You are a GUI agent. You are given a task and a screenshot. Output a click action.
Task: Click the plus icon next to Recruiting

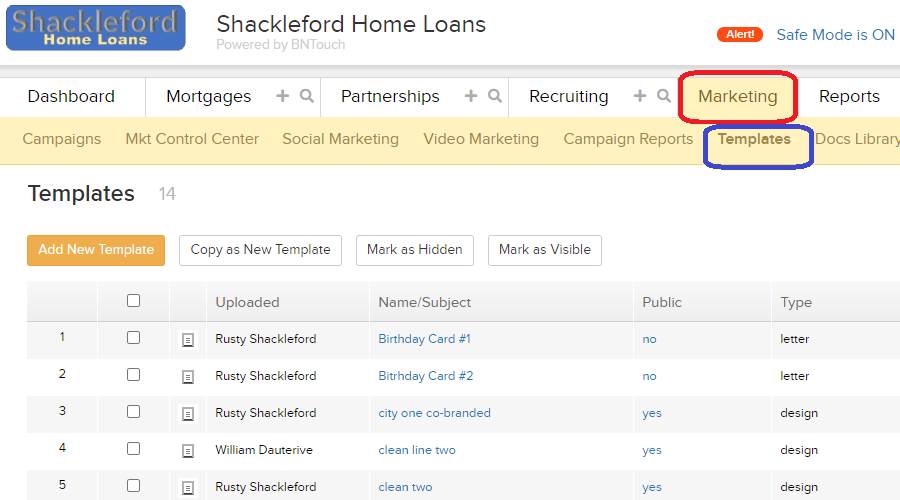[639, 96]
